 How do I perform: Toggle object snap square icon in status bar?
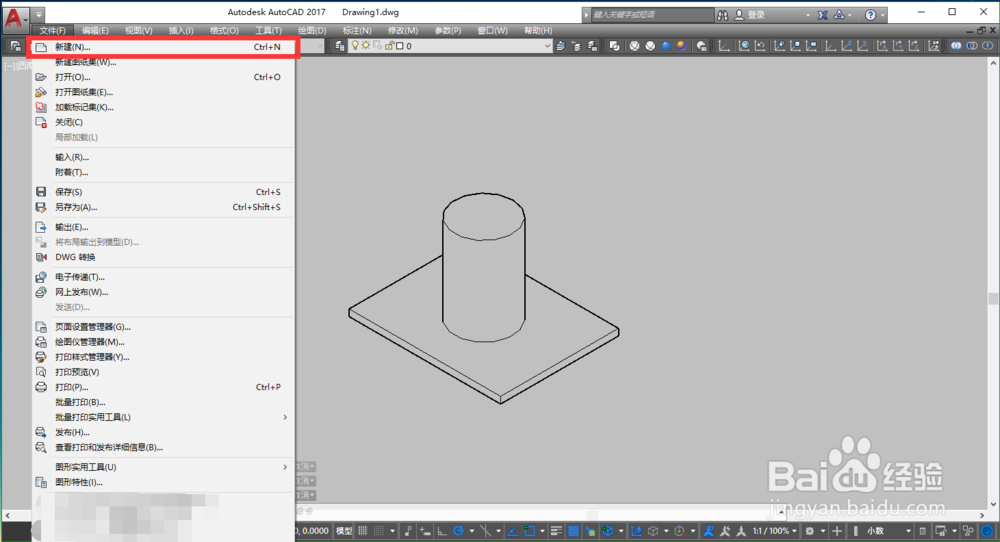[529, 531]
